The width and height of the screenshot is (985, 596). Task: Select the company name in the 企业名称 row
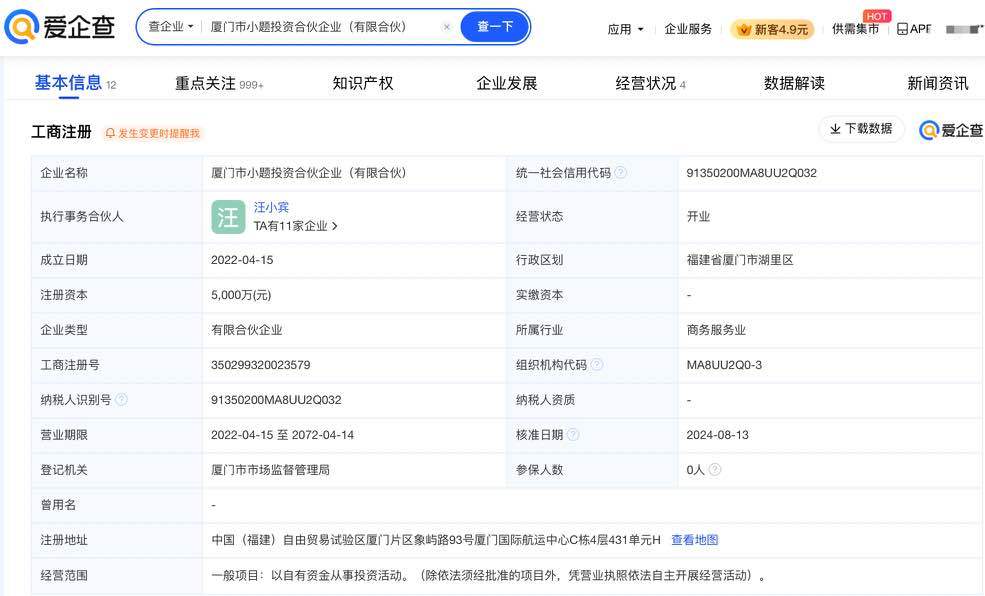point(308,173)
